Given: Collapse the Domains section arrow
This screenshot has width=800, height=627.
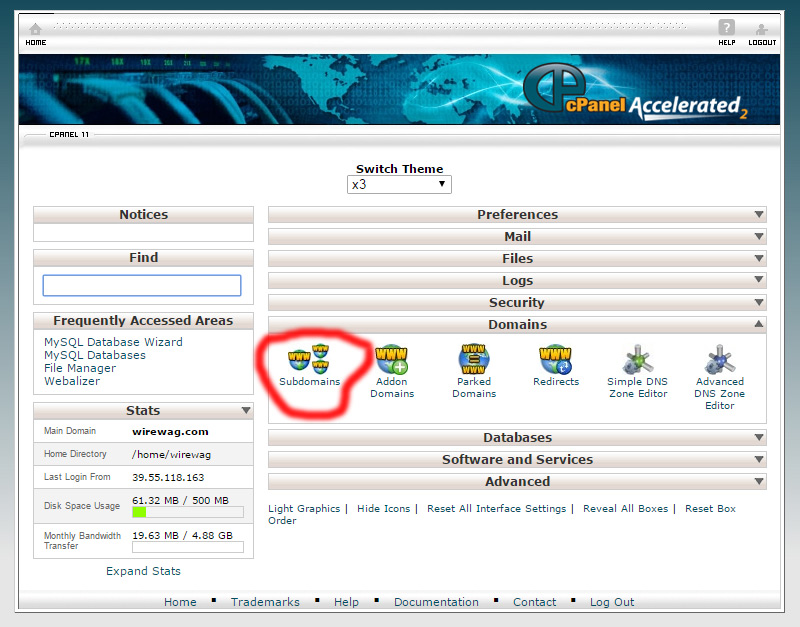Looking at the screenshot, I should [759, 324].
